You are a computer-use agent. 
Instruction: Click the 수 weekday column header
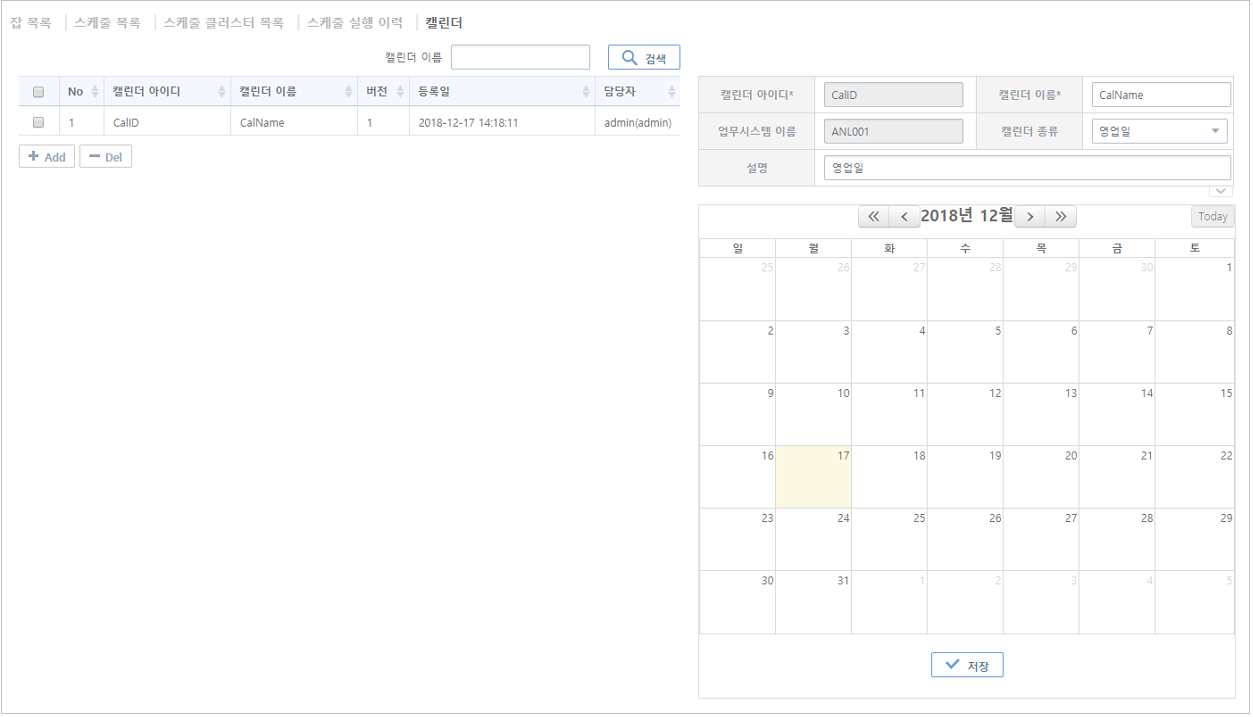pos(966,248)
